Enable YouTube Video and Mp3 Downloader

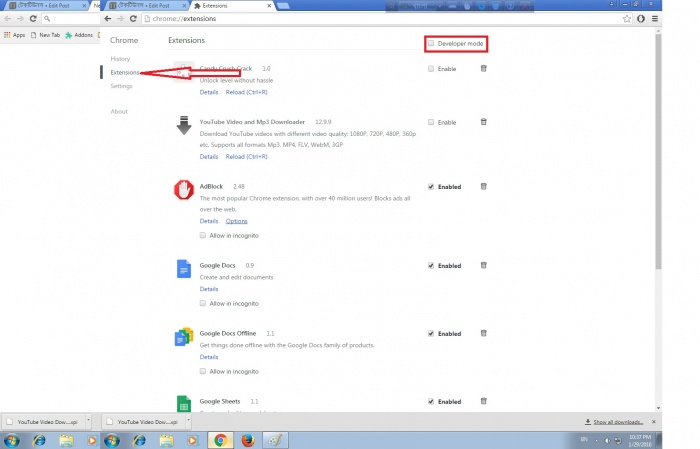431,122
